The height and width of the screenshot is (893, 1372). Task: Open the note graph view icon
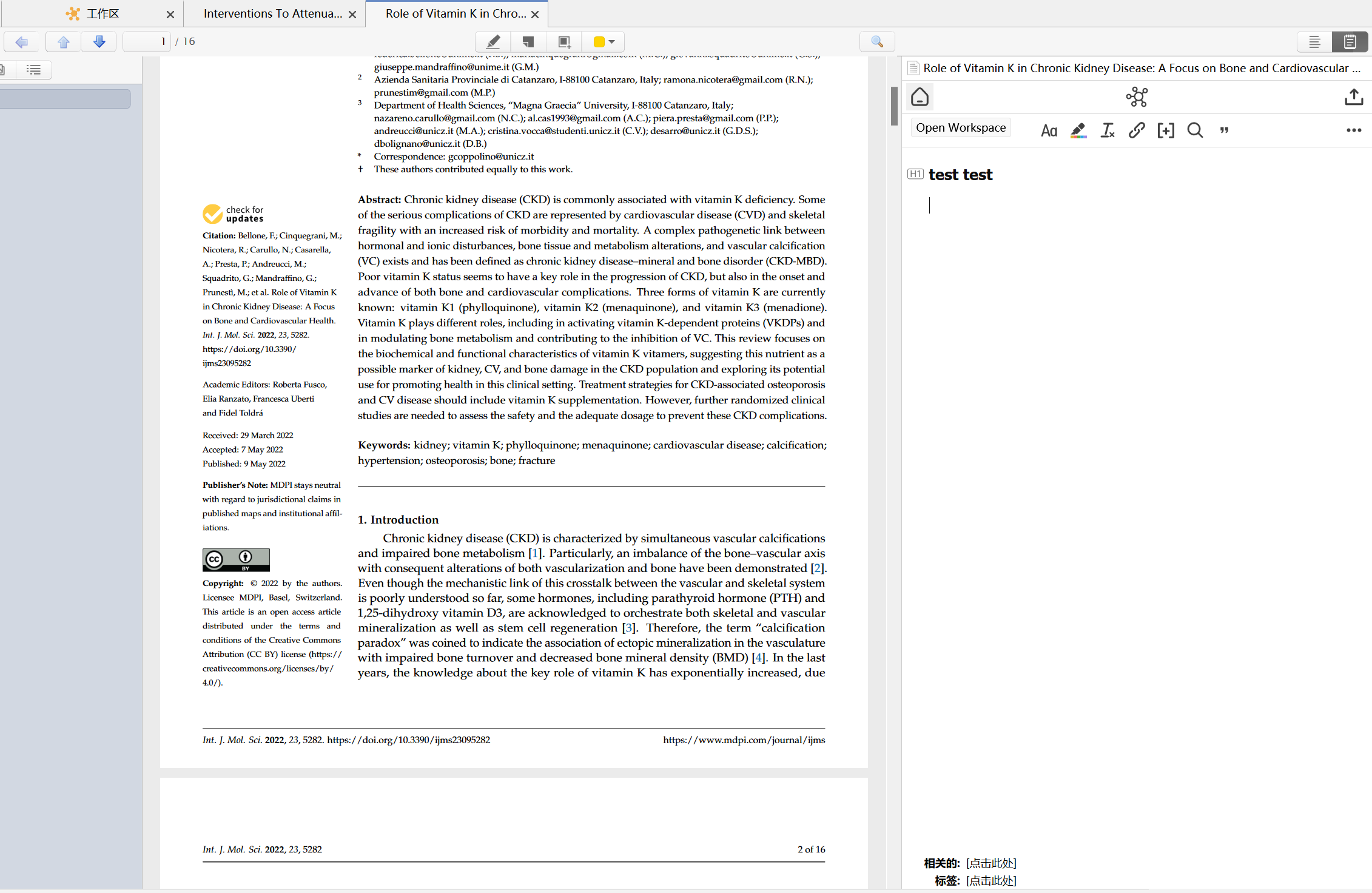pyautogui.click(x=1137, y=97)
